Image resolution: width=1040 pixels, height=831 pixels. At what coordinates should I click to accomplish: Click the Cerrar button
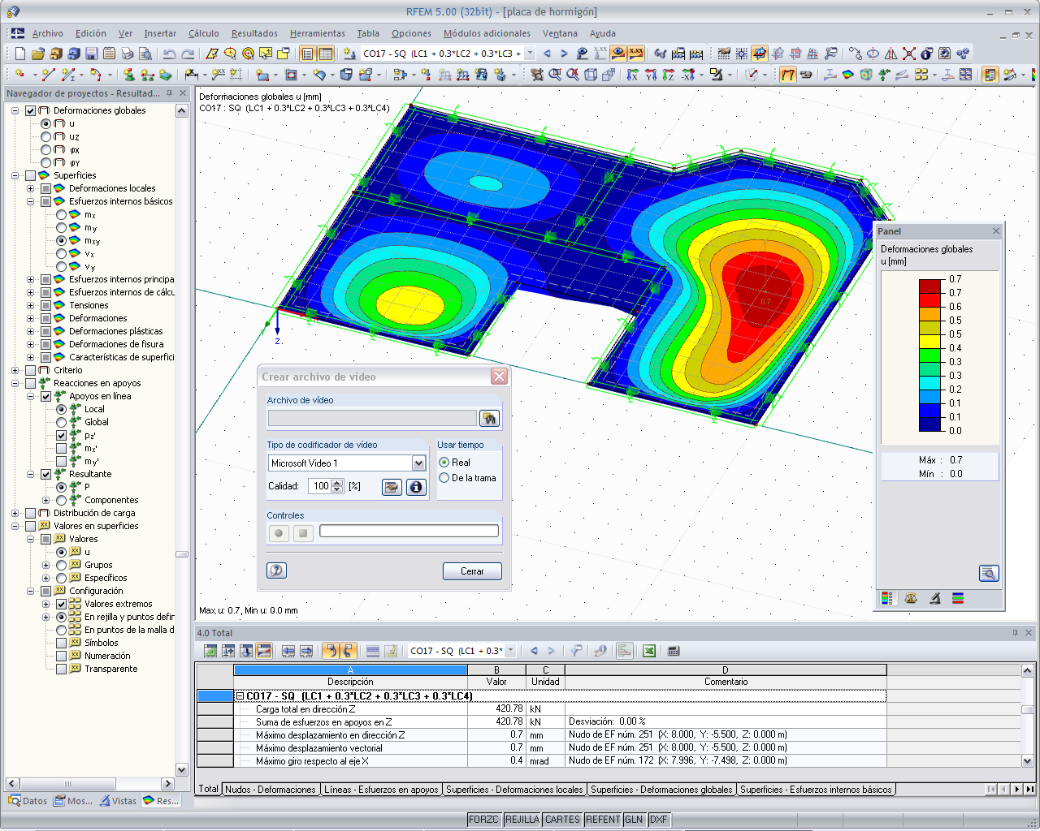pyautogui.click(x=472, y=571)
